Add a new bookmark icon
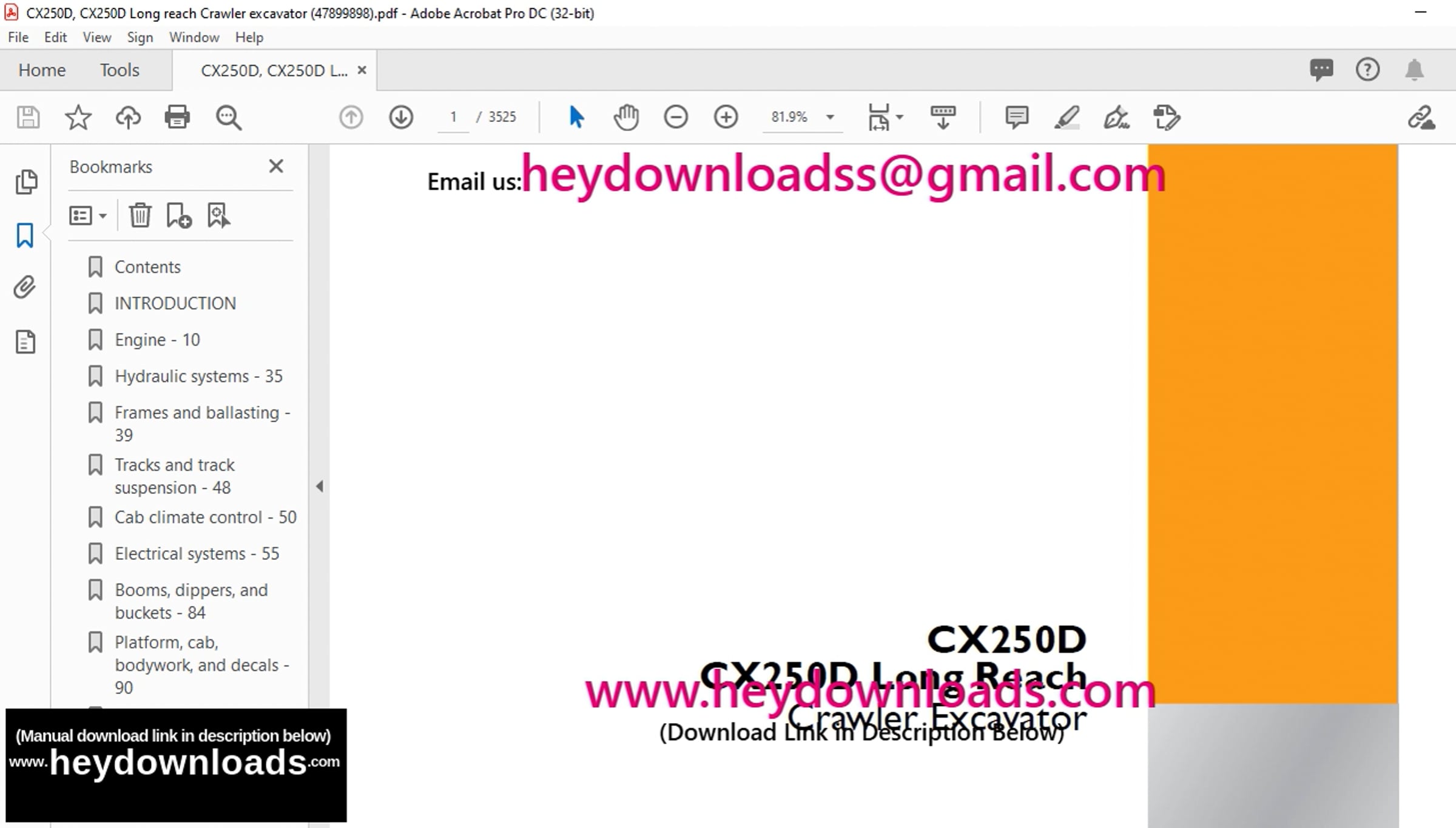Screen dimensions: 1456x828 click(x=179, y=215)
